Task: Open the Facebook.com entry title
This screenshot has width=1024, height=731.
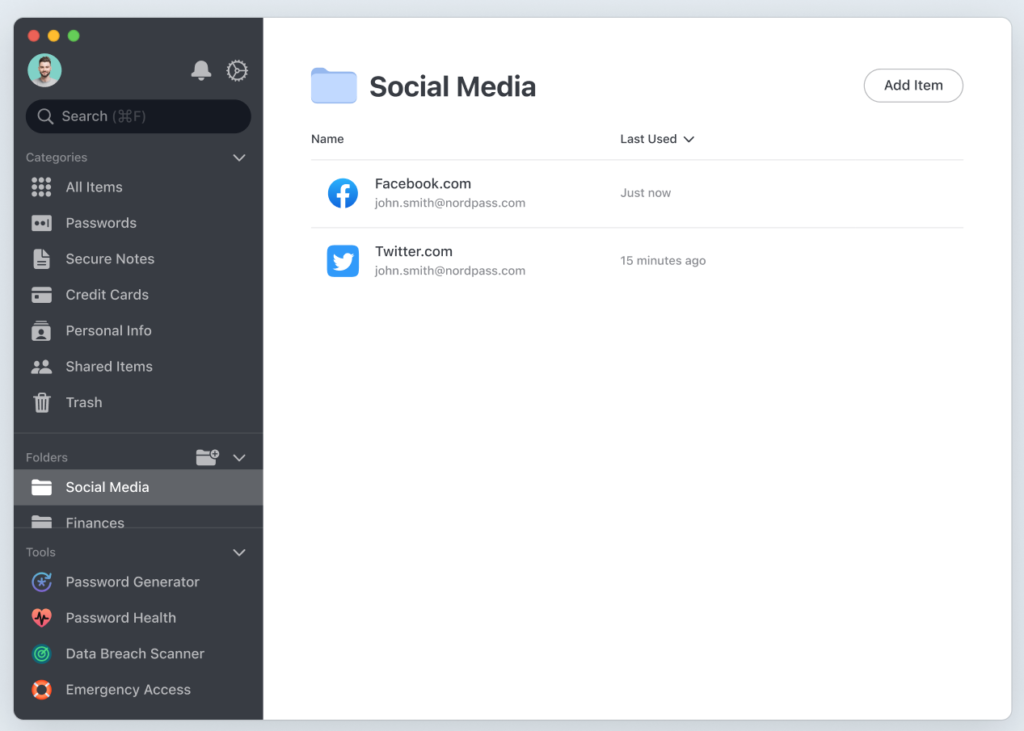Action: pos(423,184)
